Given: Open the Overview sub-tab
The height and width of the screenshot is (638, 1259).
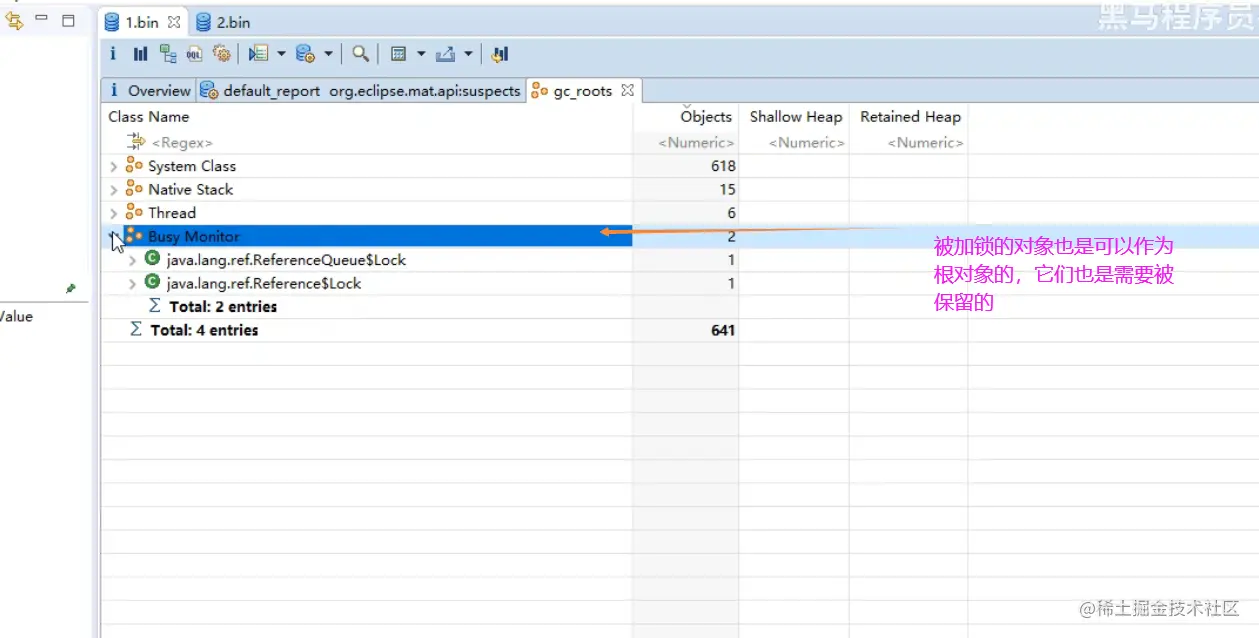Looking at the screenshot, I should pos(151,91).
